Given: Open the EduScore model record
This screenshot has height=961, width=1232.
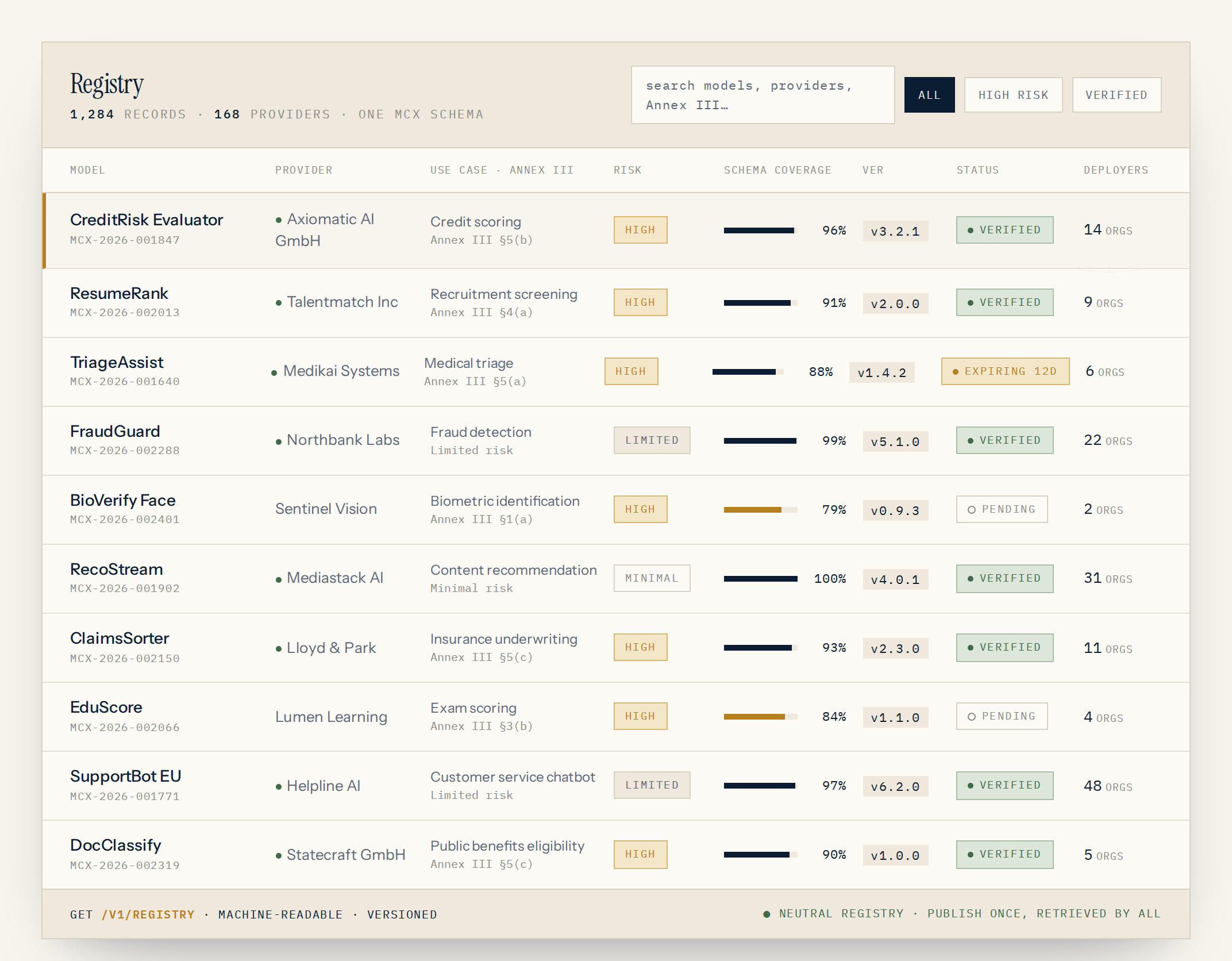Looking at the screenshot, I should pos(106,707).
